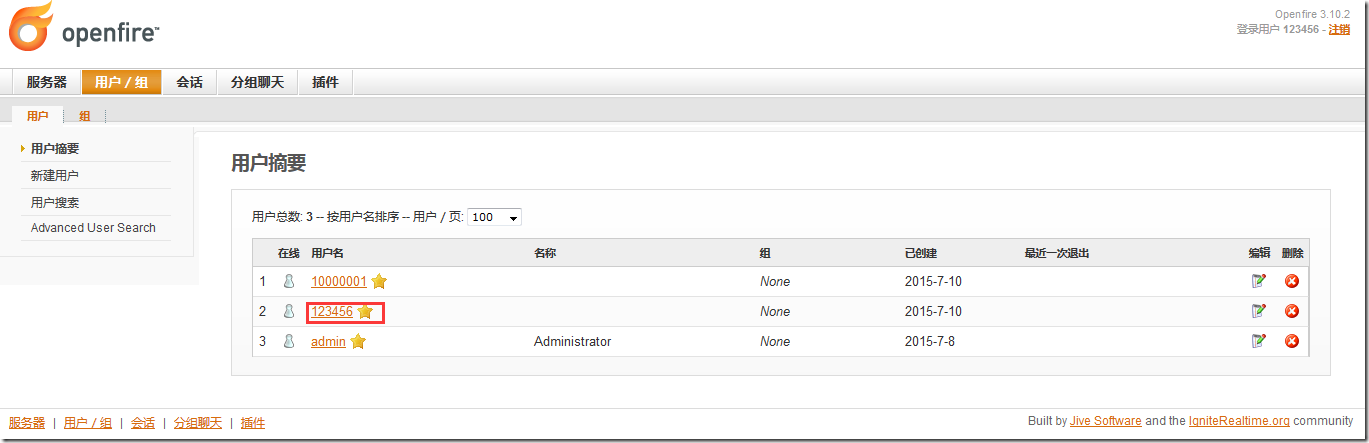The image size is (1369, 443).
Task: Delete user 123456 with red X icon
Action: coord(1291,311)
